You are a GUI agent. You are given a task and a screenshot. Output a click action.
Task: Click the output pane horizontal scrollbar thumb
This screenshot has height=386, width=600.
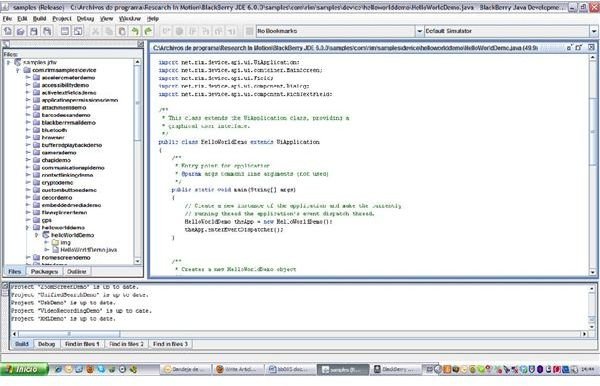69,334
